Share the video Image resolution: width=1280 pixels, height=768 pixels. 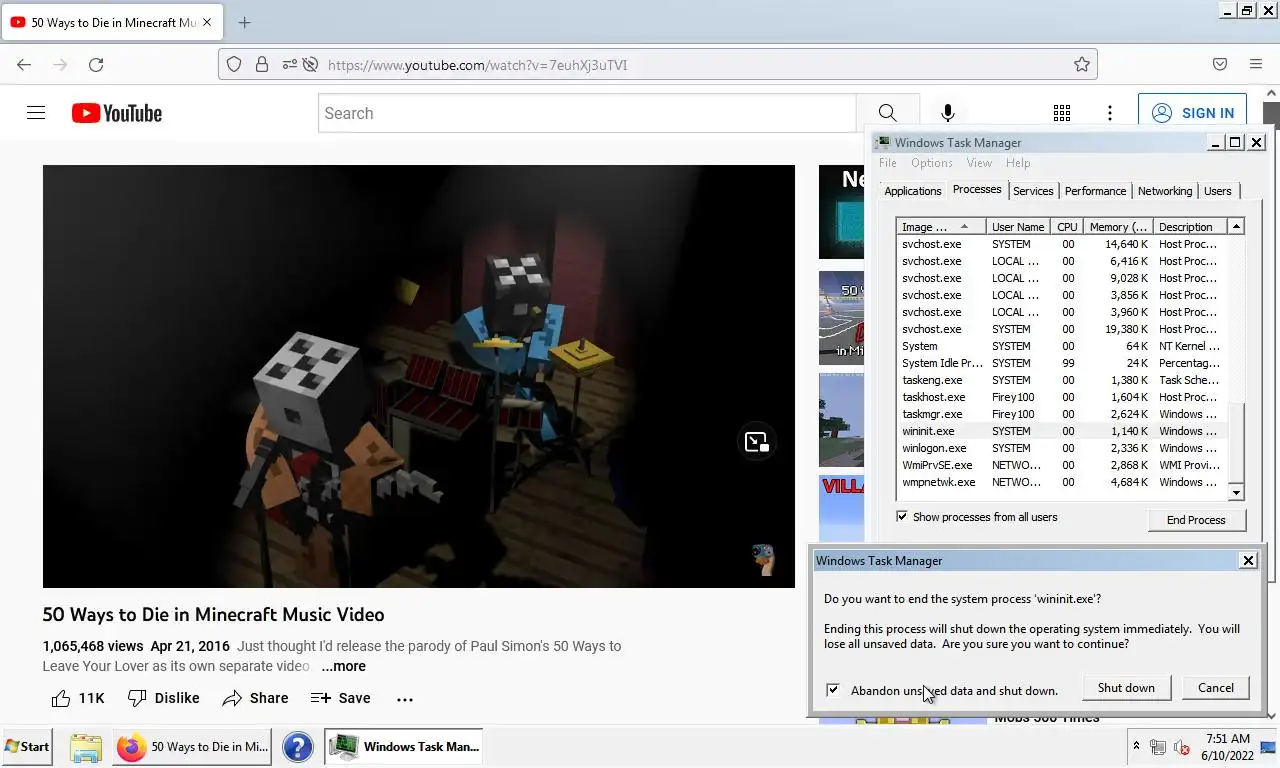(x=255, y=698)
